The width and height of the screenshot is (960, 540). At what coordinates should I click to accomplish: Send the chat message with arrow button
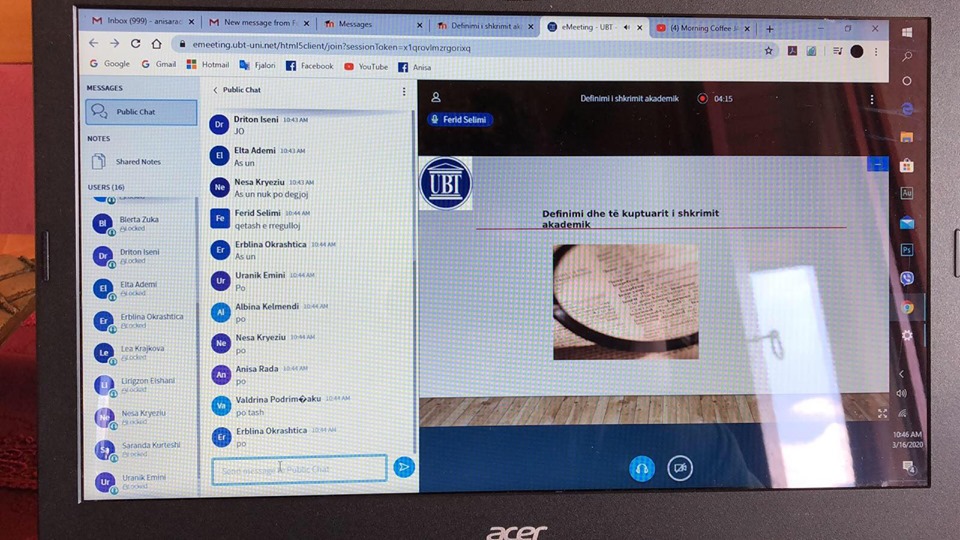(x=403, y=466)
